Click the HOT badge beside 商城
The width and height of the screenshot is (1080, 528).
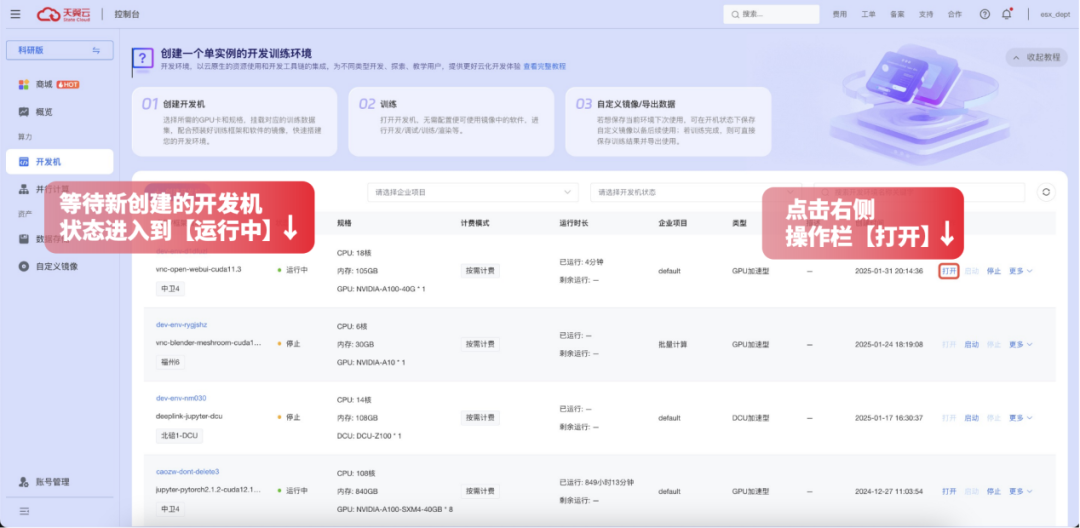pyautogui.click(x=68, y=85)
